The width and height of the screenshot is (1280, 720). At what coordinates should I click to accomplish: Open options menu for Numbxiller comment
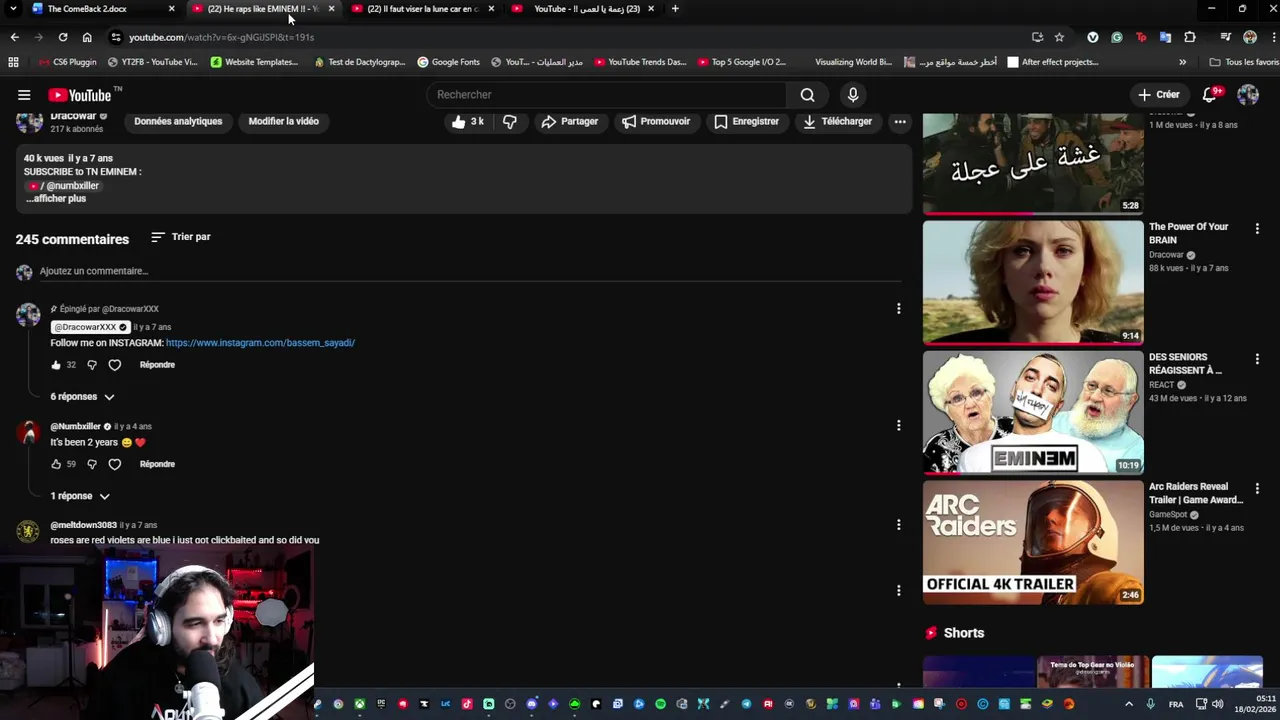(x=898, y=426)
